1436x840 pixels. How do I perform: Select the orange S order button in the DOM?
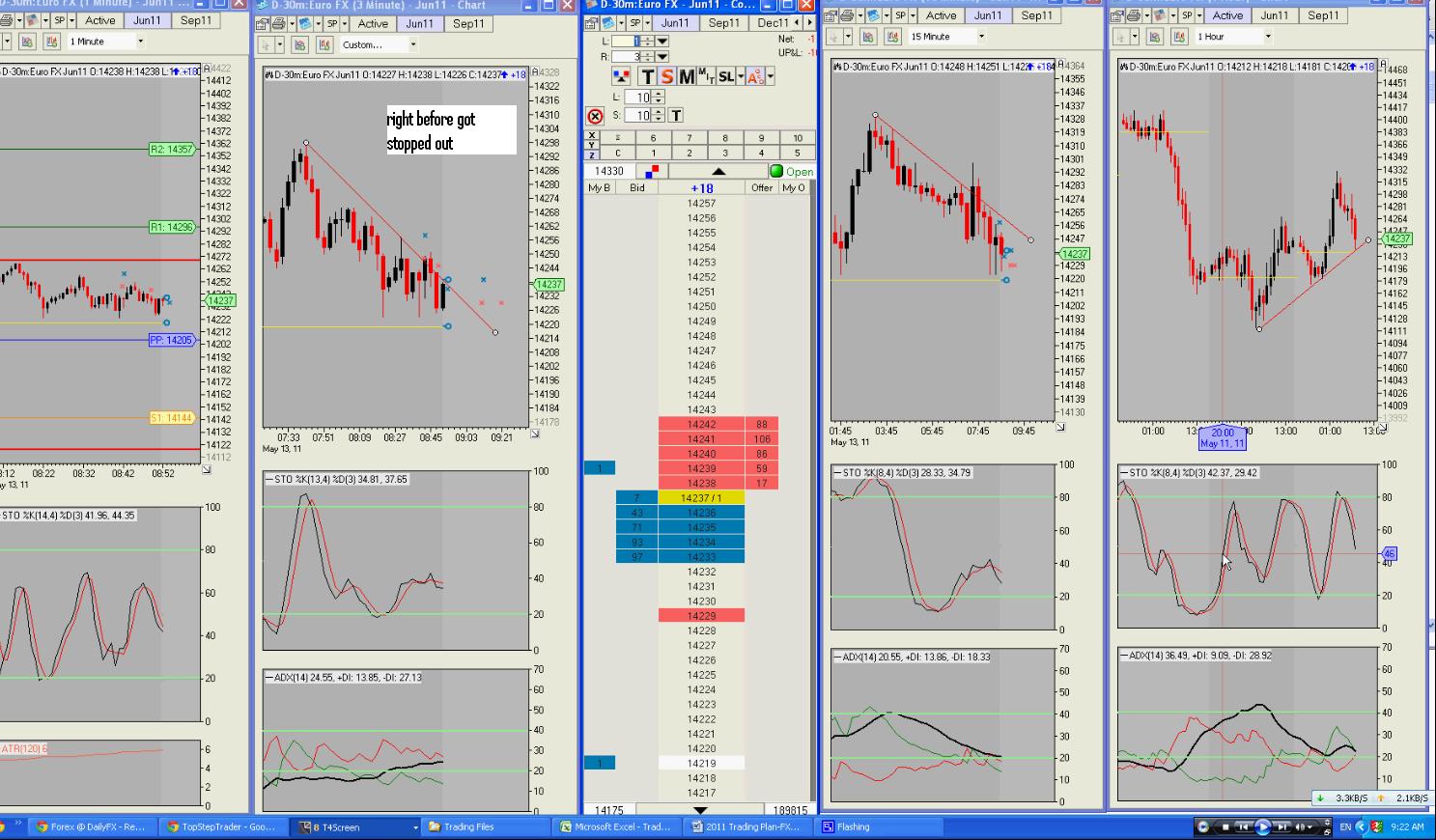[x=666, y=76]
